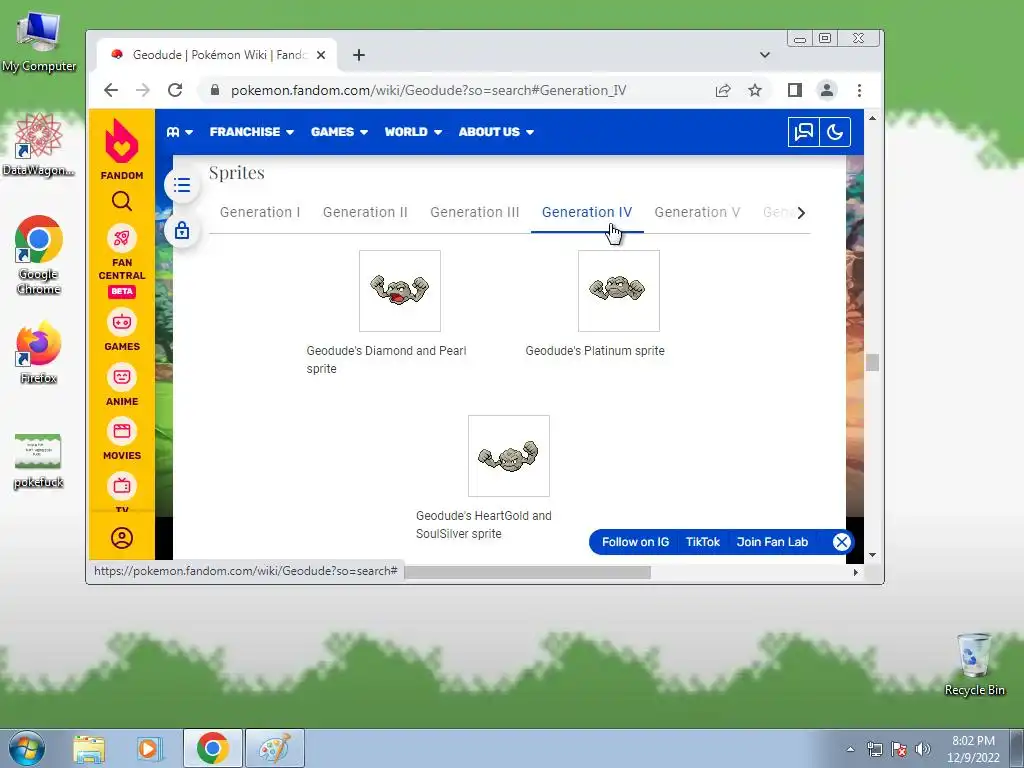Click Follow on IG button
The height and width of the screenshot is (768, 1024).
635,542
